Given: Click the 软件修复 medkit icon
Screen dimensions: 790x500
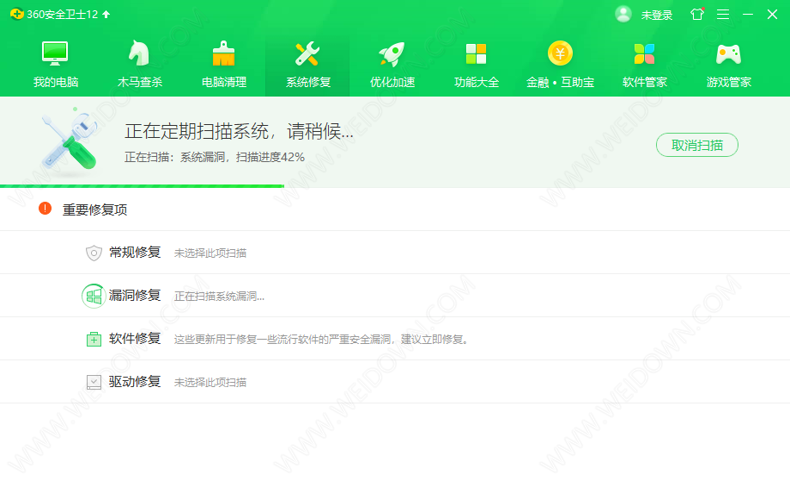Looking at the screenshot, I should (94, 339).
